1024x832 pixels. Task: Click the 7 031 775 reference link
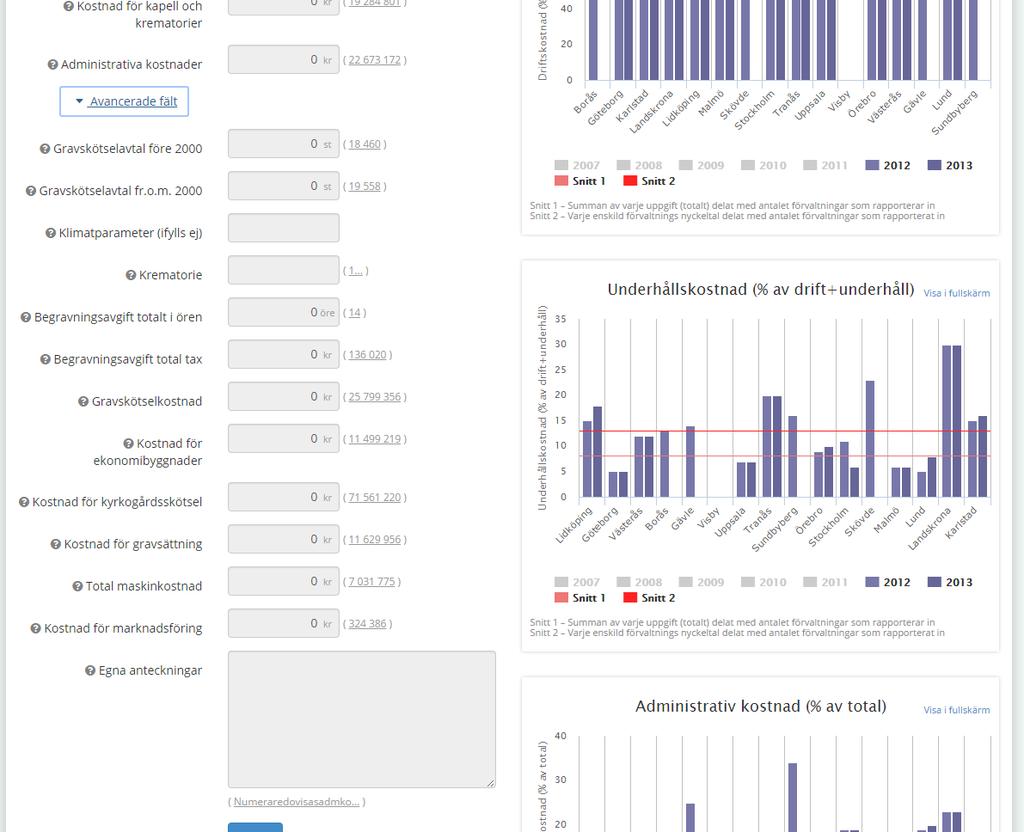pos(372,582)
